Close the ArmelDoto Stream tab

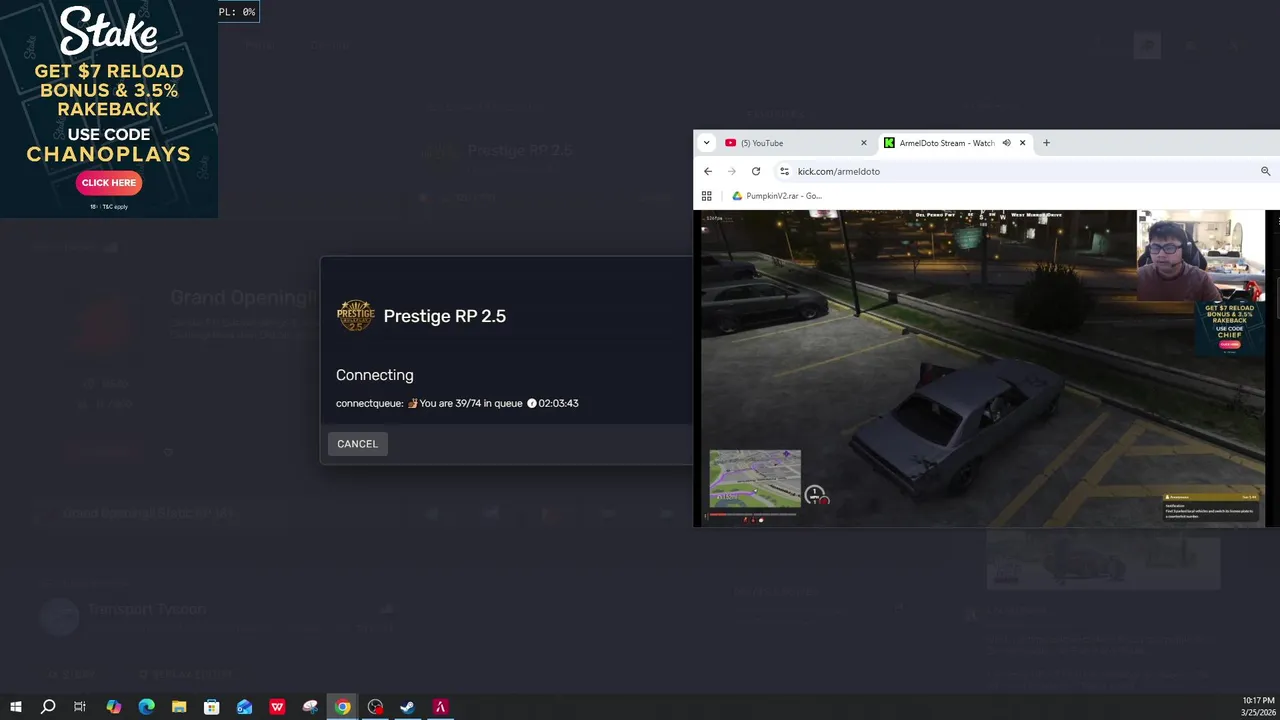1022,143
